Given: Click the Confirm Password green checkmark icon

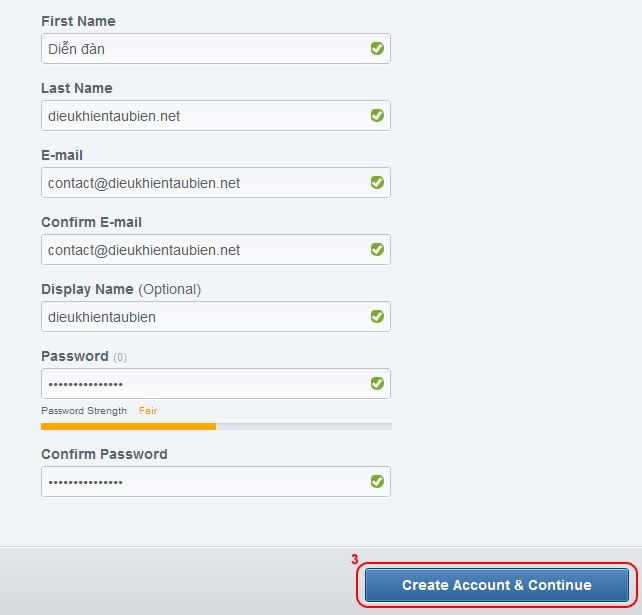Looking at the screenshot, I should pos(377,482).
